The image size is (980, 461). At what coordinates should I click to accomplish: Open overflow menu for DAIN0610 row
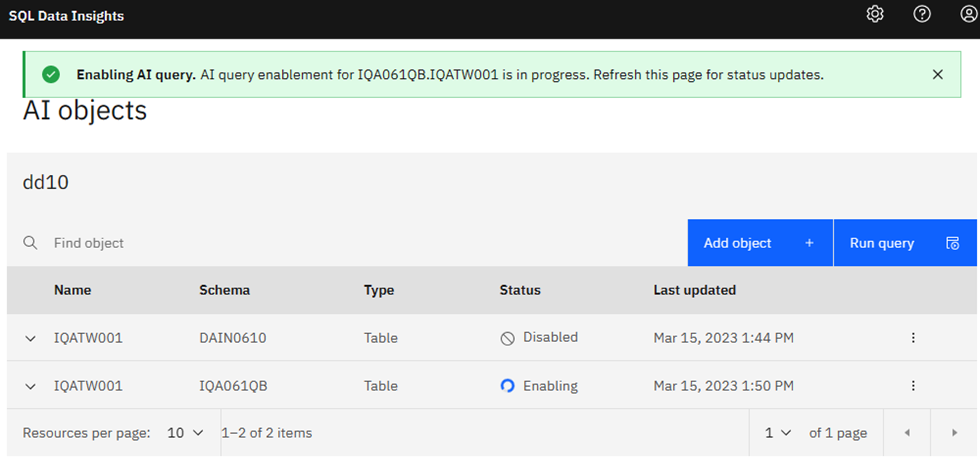pos(913,338)
